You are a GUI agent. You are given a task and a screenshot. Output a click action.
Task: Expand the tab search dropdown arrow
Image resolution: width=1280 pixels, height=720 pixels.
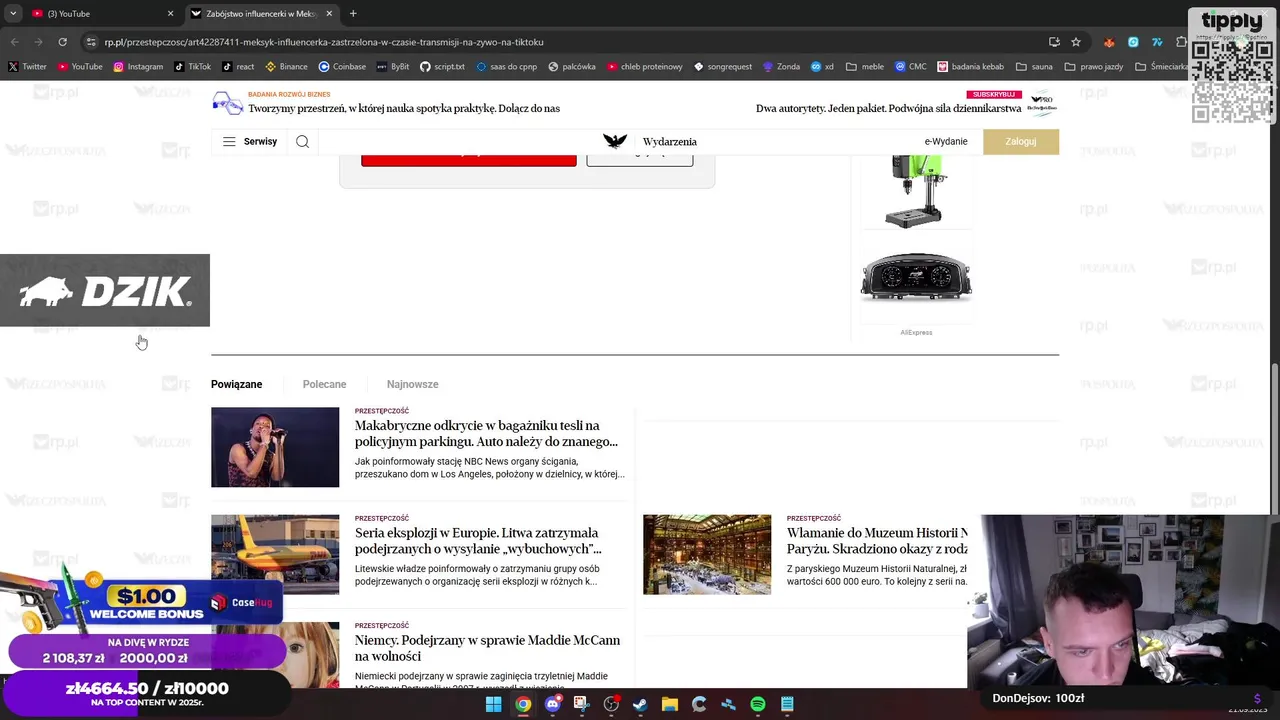pyautogui.click(x=13, y=13)
